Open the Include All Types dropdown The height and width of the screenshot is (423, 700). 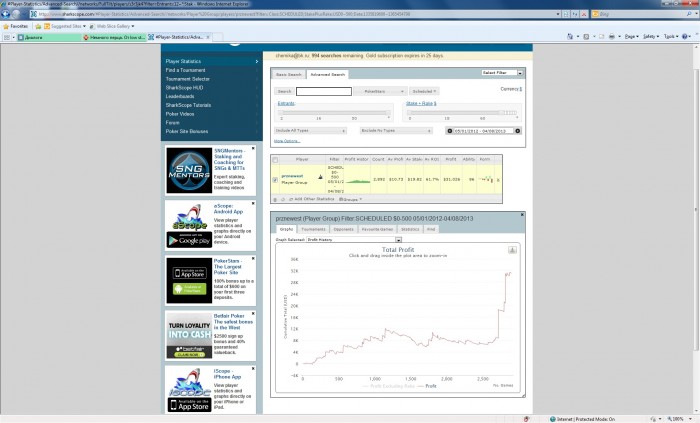coord(310,131)
